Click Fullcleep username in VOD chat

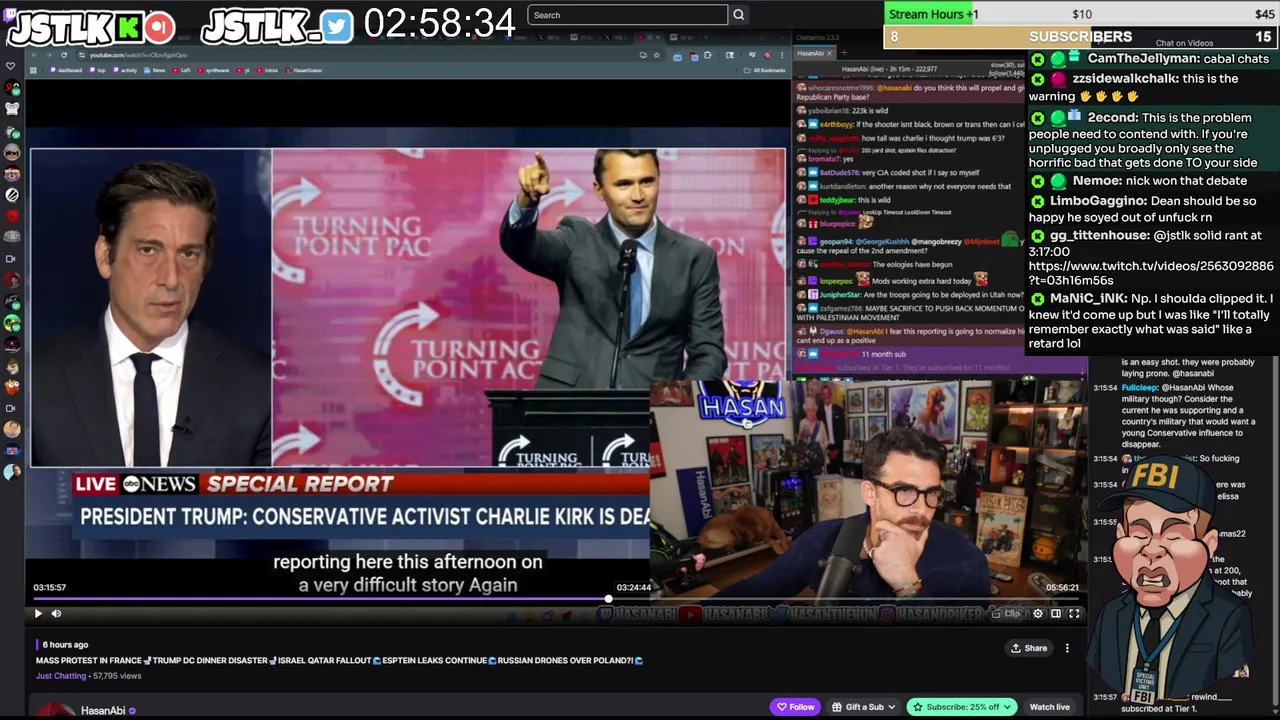(1139, 387)
